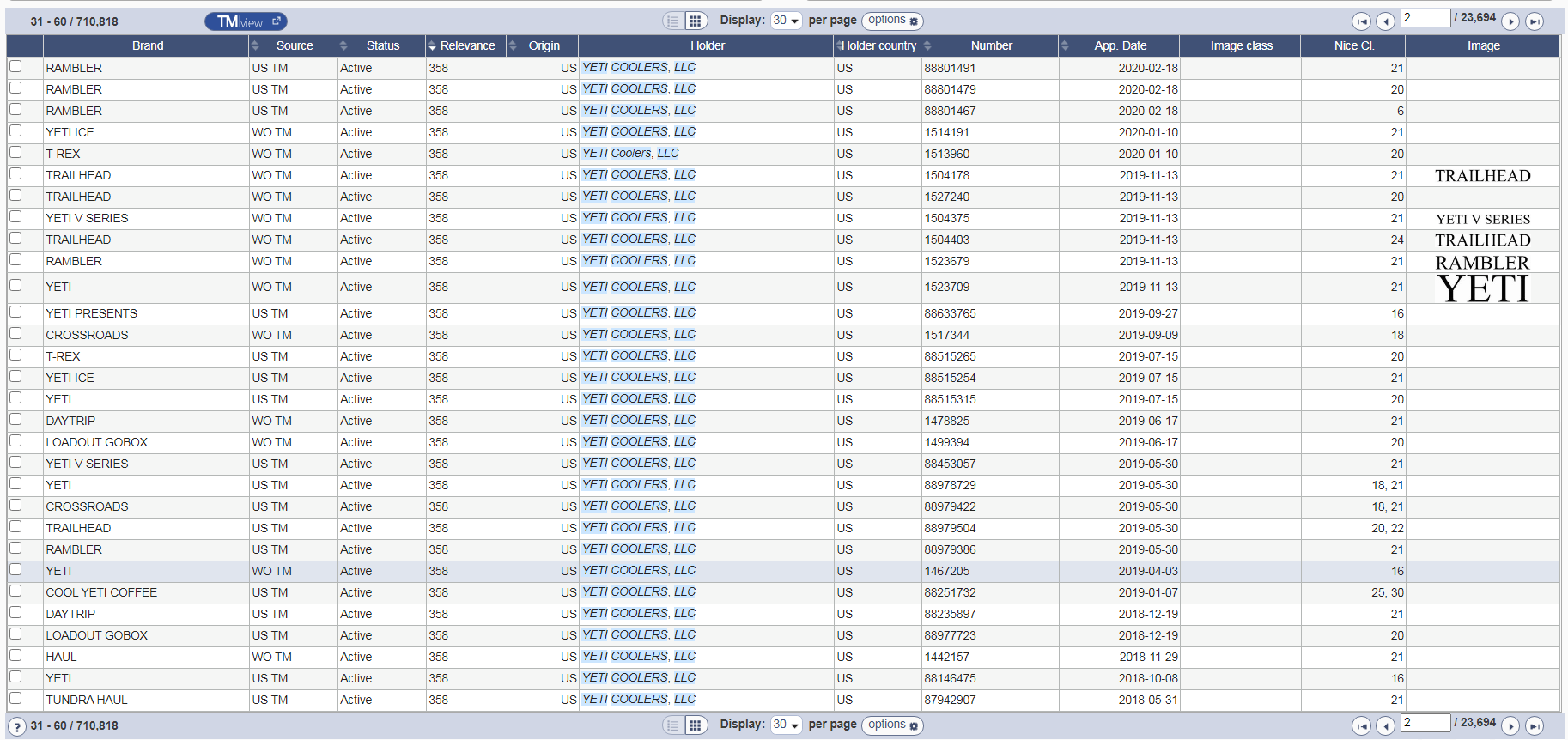Select the COOL YETI COFFEE row checkbox
This screenshot has height=740, width=1568.
tap(15, 591)
